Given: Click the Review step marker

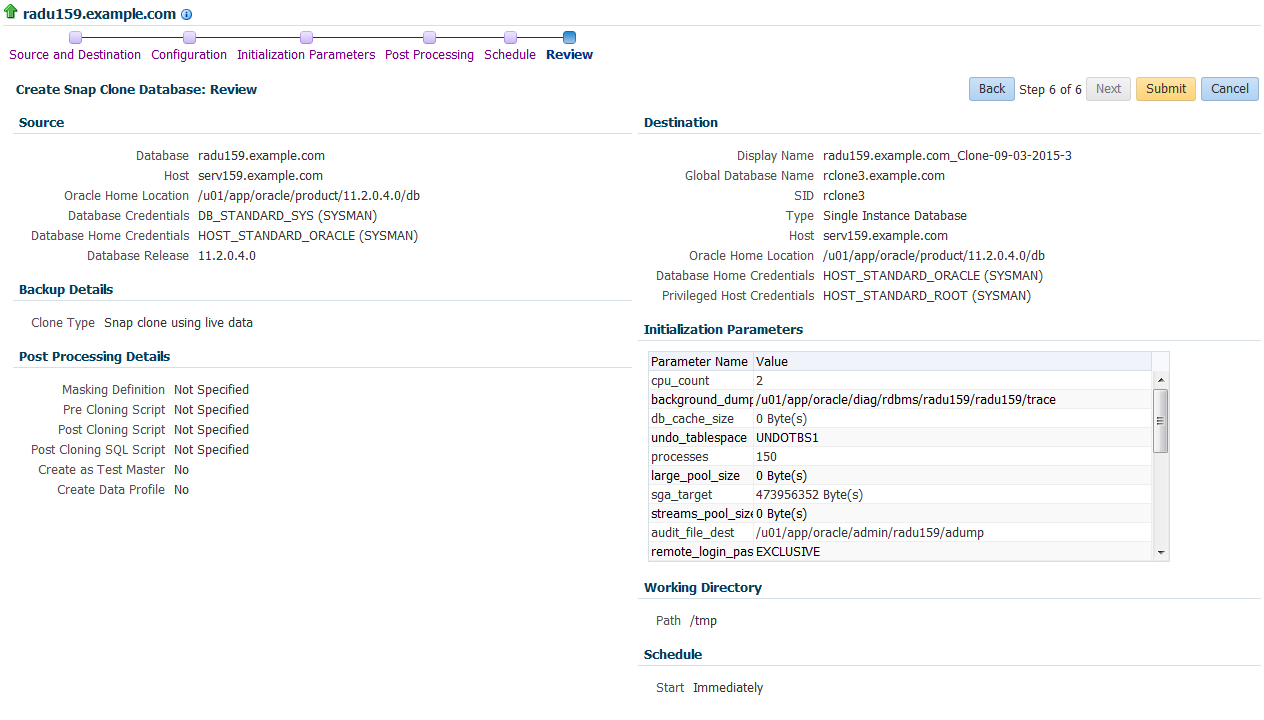Looking at the screenshot, I should 569,38.
